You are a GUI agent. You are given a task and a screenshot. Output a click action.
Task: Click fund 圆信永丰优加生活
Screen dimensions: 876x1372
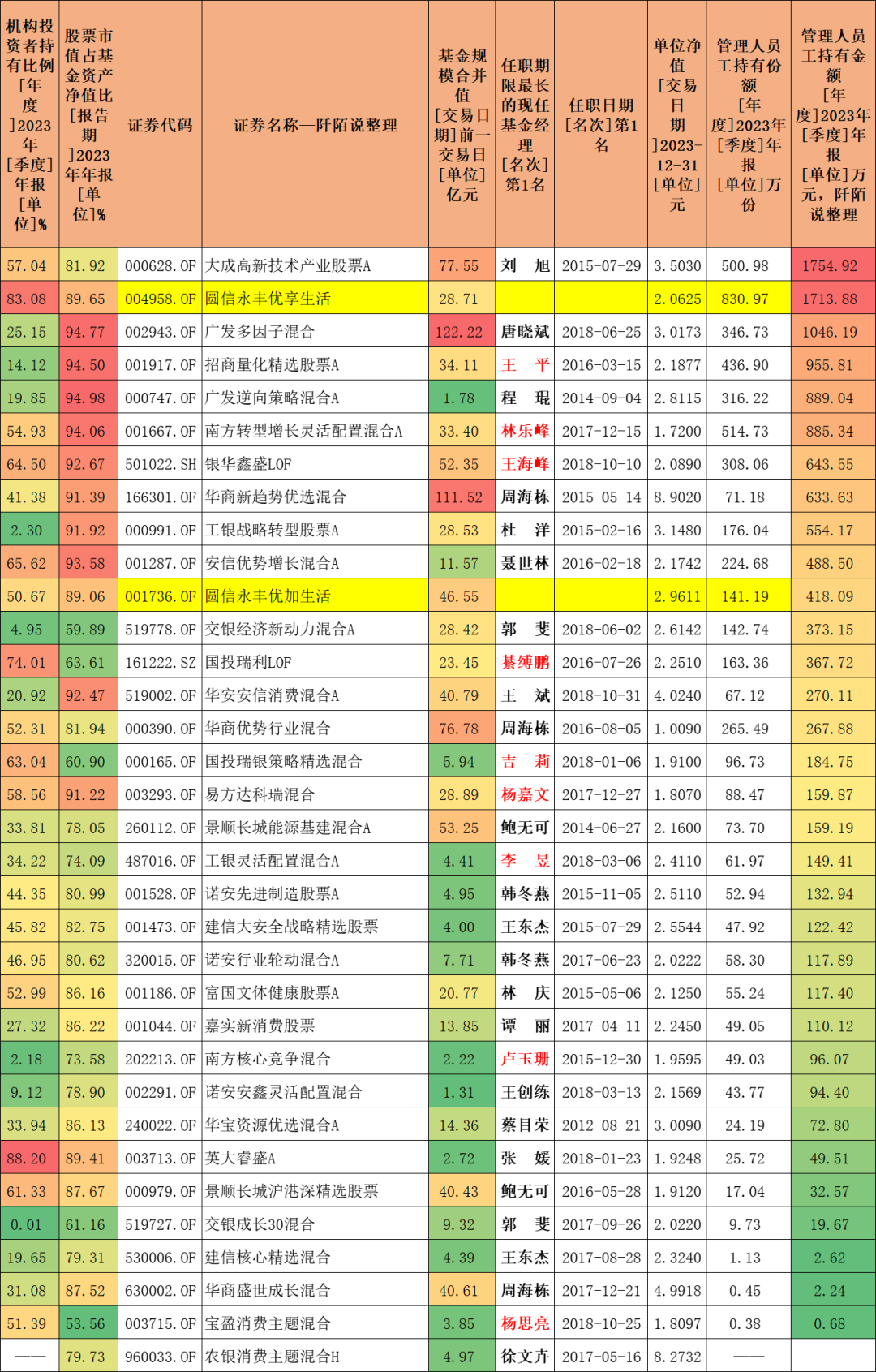click(x=268, y=596)
